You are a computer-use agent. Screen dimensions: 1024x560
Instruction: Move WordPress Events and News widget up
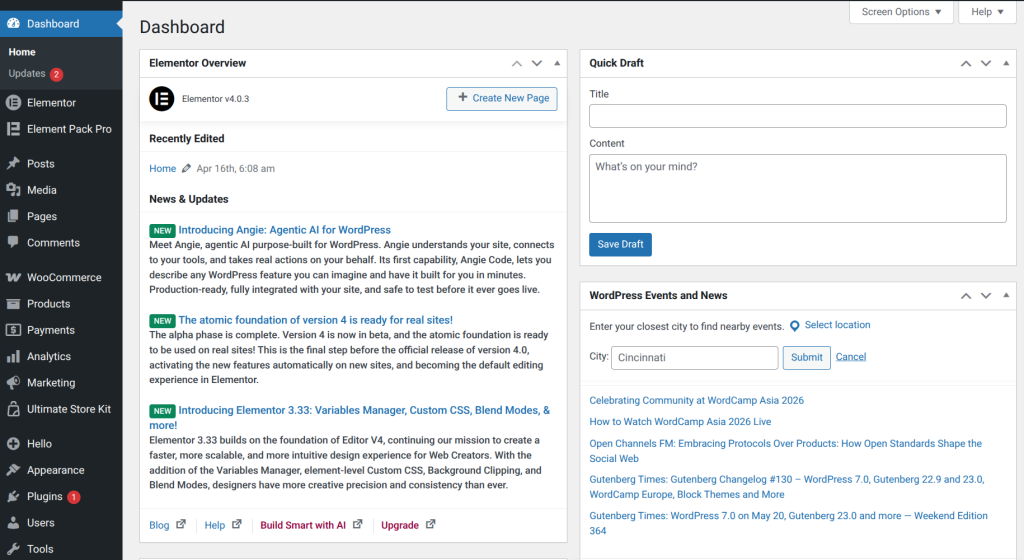click(x=966, y=296)
